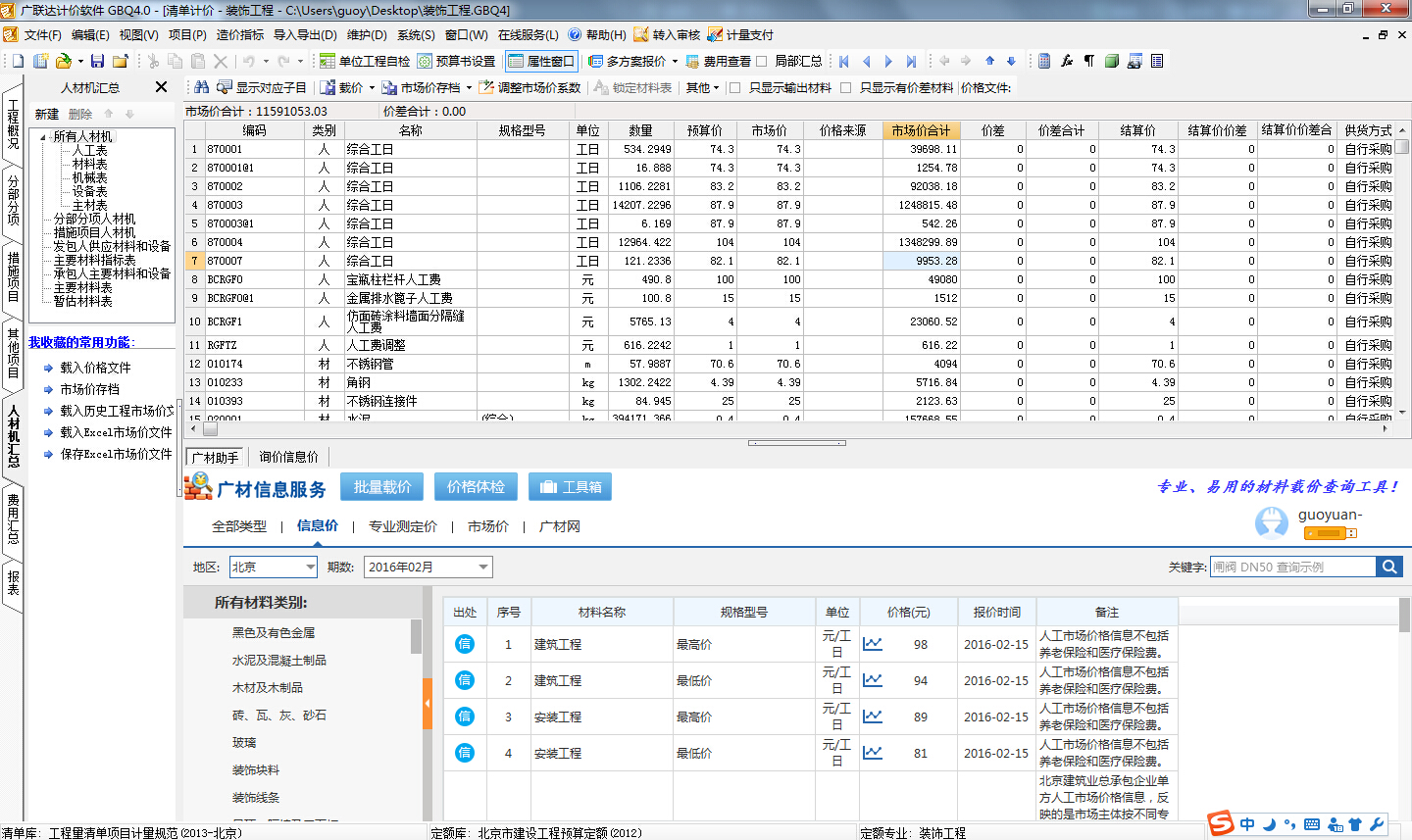Switch to the 询价信息价 tab
Viewport: 1412px width, 840px height.
[x=288, y=457]
